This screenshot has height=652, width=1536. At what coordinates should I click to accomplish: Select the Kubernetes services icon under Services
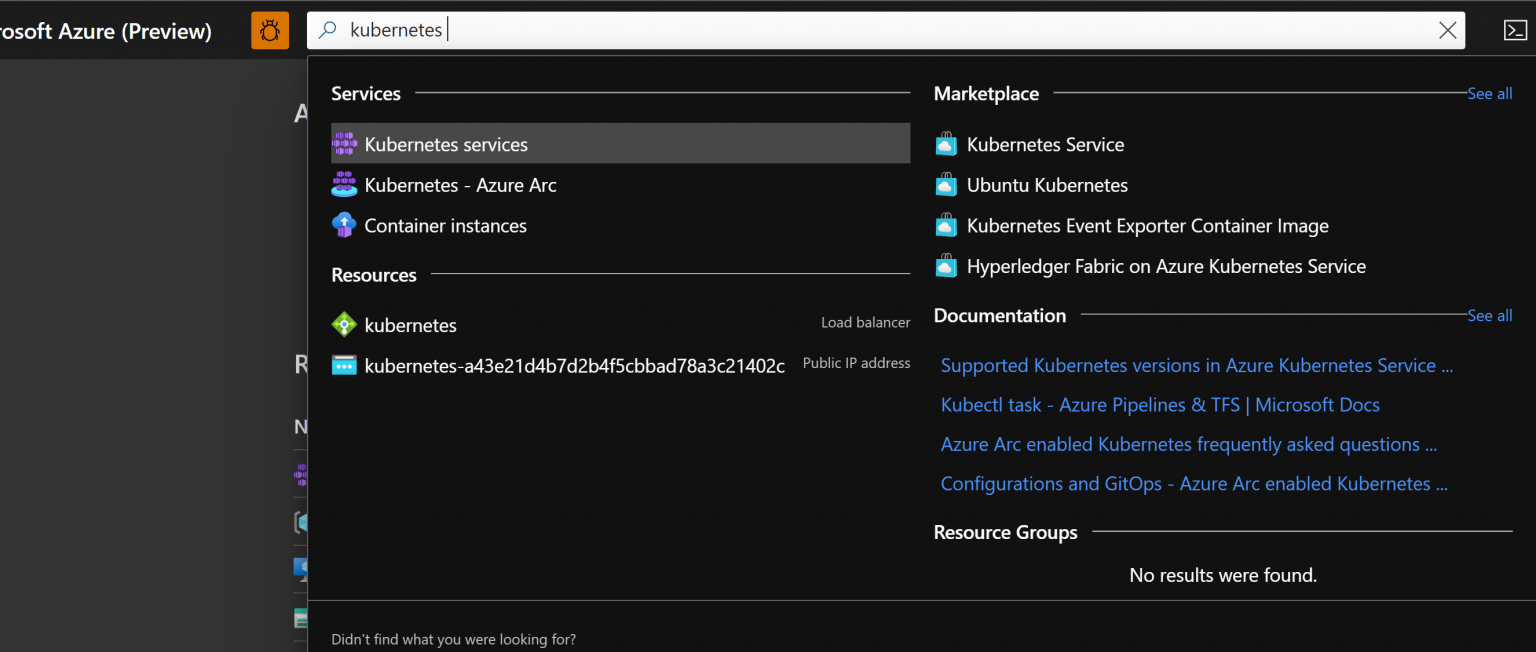(x=345, y=143)
